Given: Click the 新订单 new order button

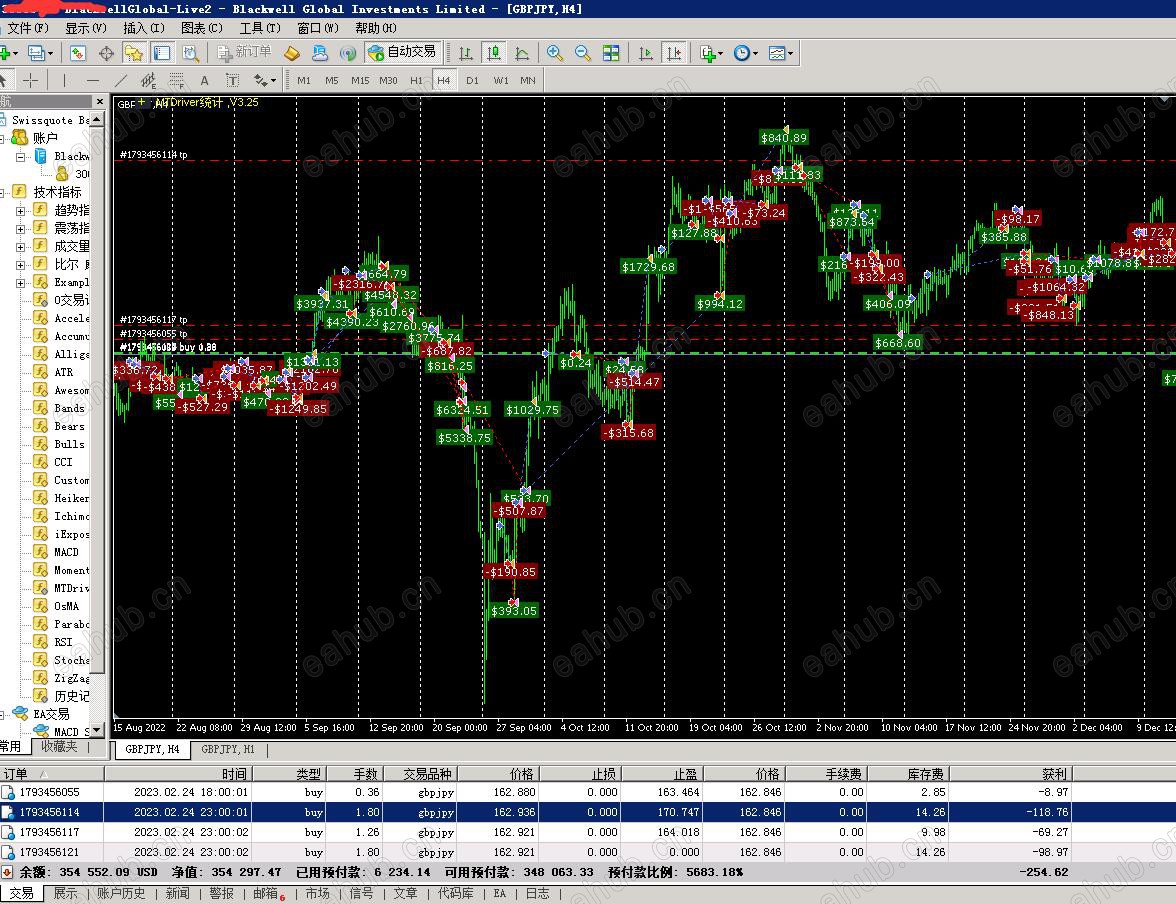Looking at the screenshot, I should click(244, 52).
